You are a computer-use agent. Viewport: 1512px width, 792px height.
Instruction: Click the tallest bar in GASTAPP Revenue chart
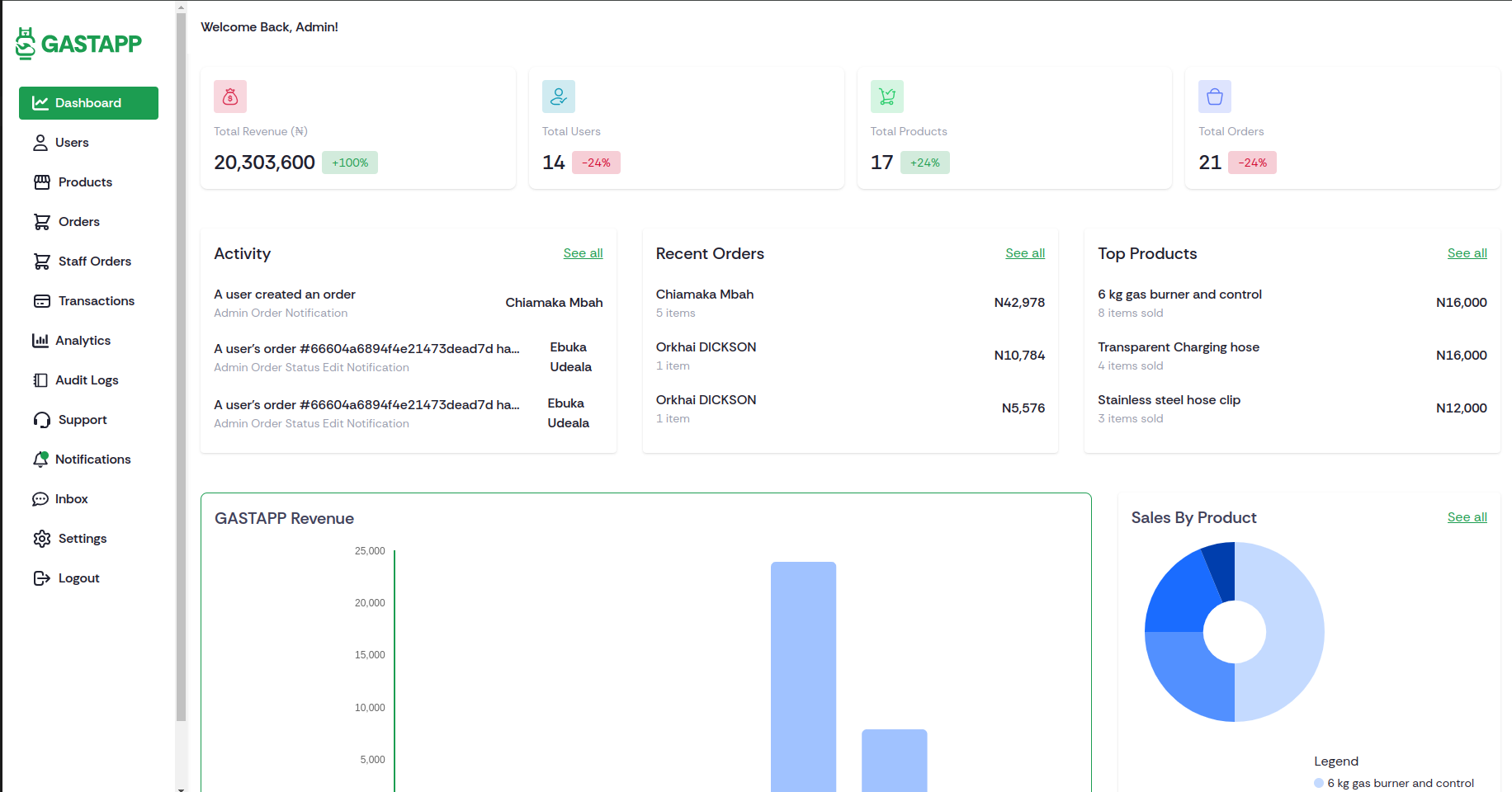click(803, 676)
